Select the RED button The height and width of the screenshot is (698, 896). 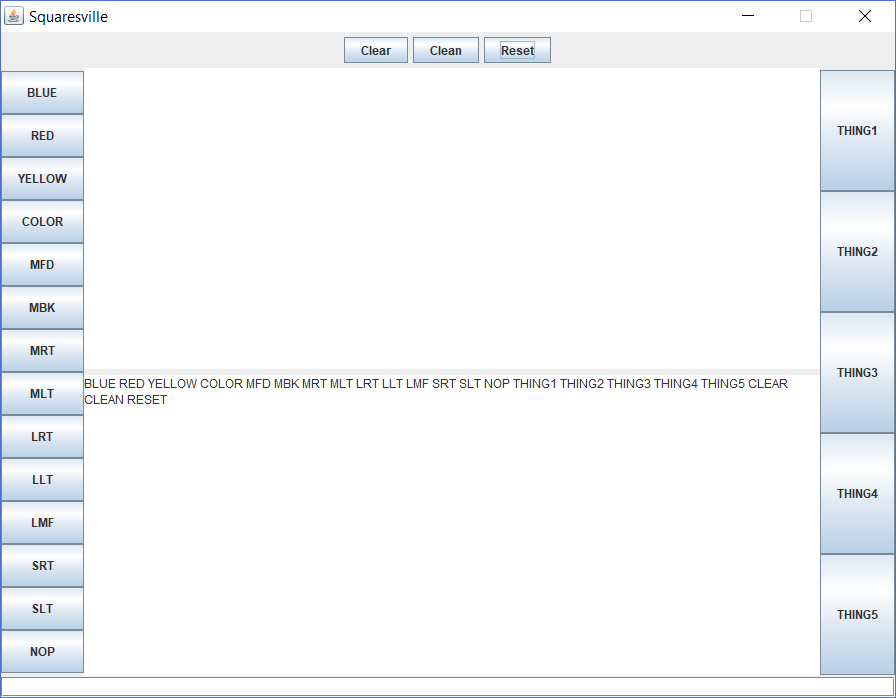pyautogui.click(x=42, y=136)
